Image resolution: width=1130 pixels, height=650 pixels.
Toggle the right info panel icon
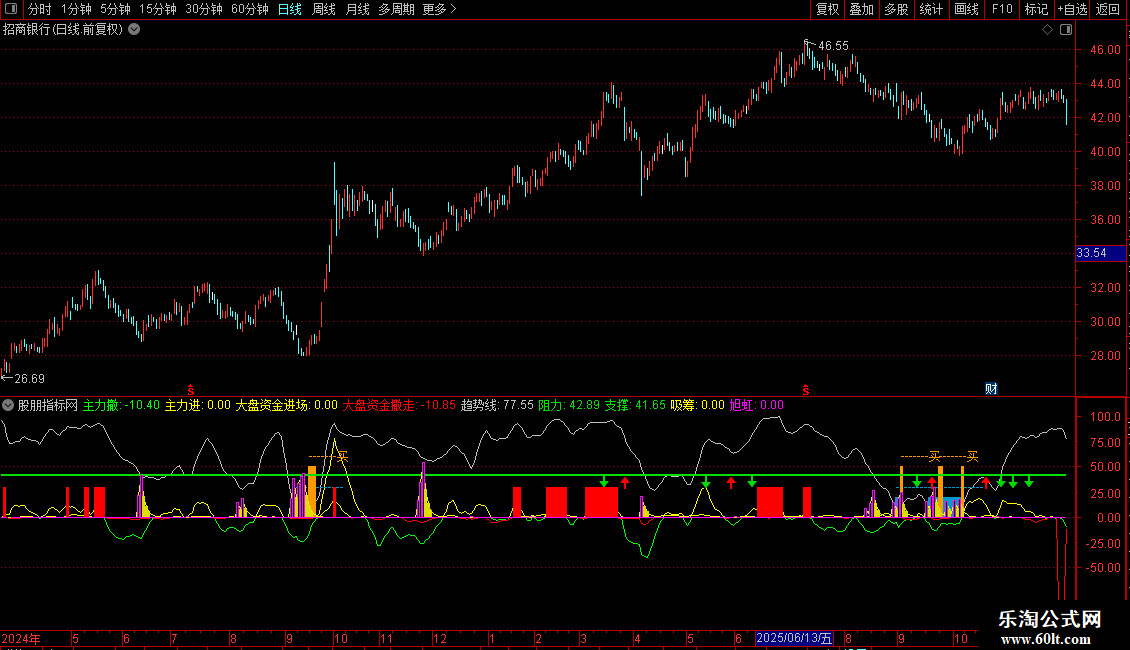coord(1066,30)
